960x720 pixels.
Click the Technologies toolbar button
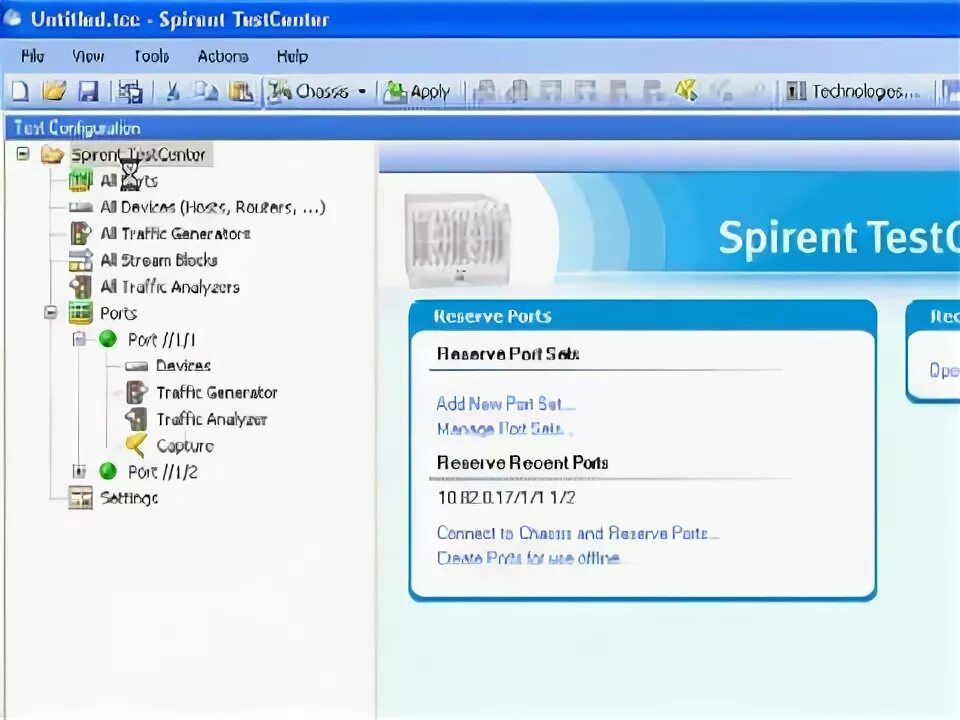[x=852, y=92]
